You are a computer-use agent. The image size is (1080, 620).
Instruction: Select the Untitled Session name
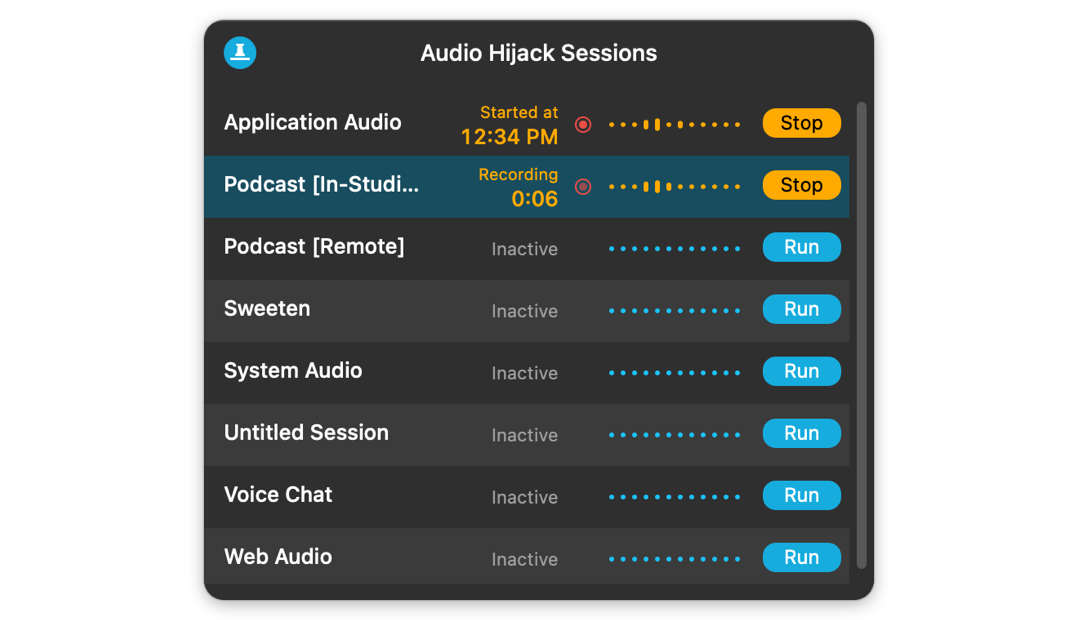[307, 433]
